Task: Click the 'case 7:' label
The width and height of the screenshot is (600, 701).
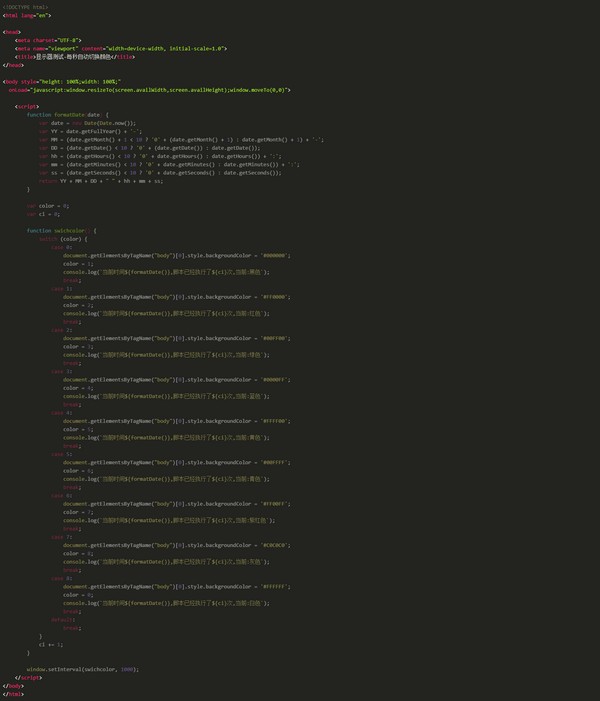Action: [x=62, y=537]
